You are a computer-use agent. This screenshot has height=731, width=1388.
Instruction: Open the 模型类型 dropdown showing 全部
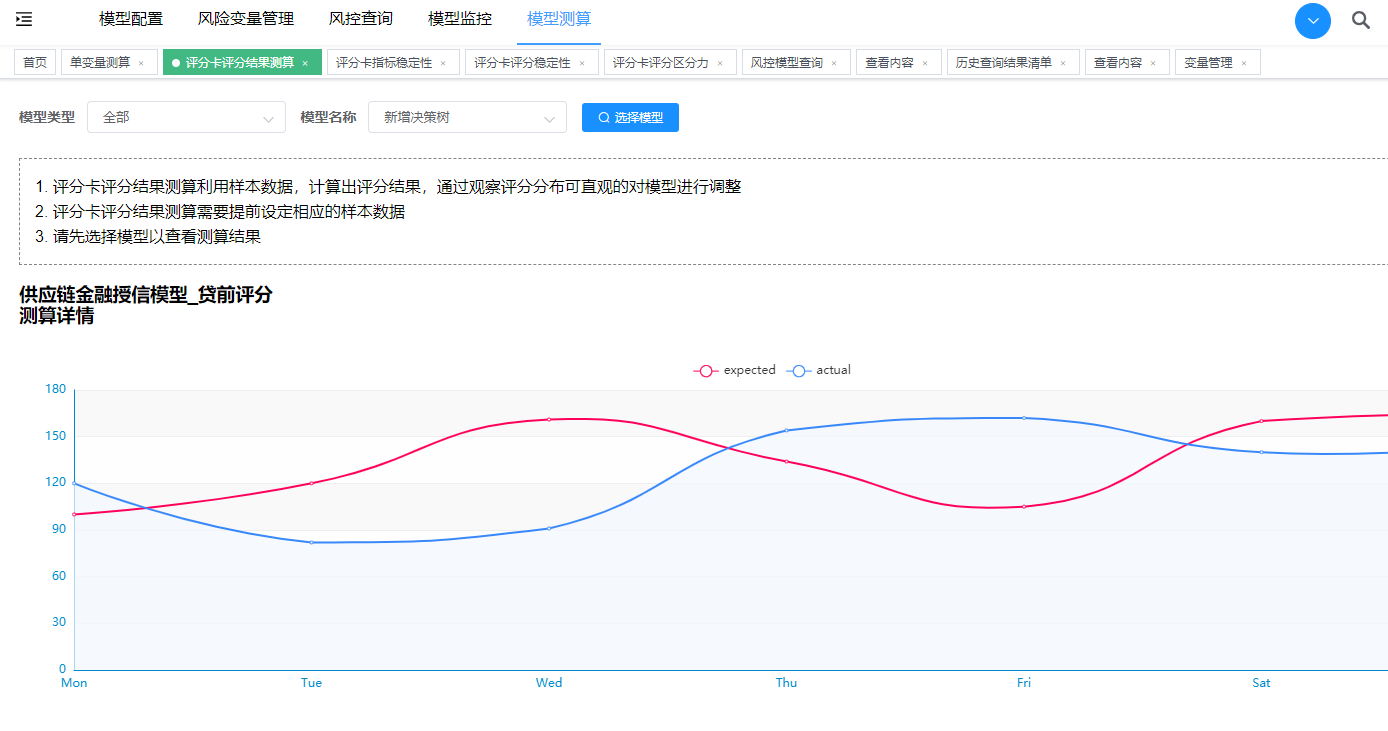[186, 117]
